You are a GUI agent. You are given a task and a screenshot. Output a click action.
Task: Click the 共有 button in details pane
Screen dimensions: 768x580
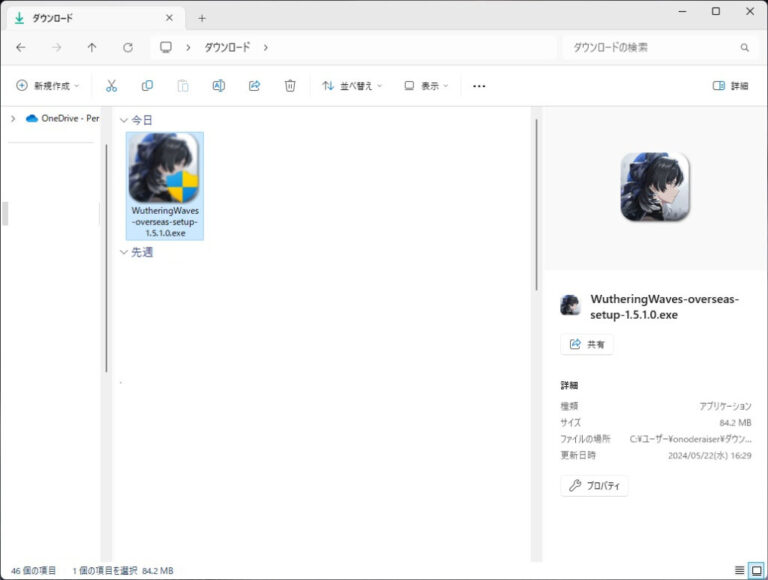pos(587,344)
